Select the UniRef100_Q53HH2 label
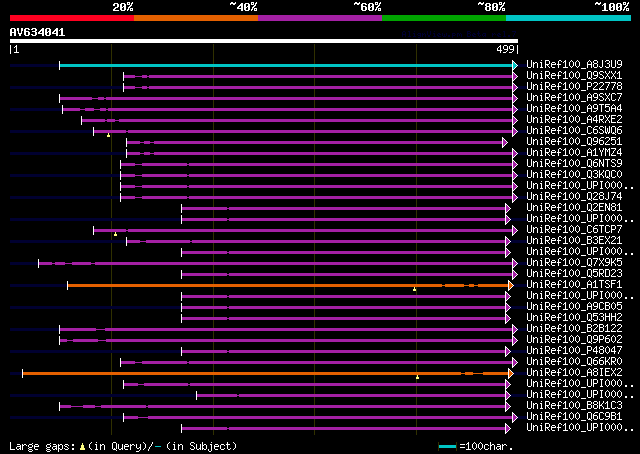Screen dimensions: 640x454 [x=574, y=318]
